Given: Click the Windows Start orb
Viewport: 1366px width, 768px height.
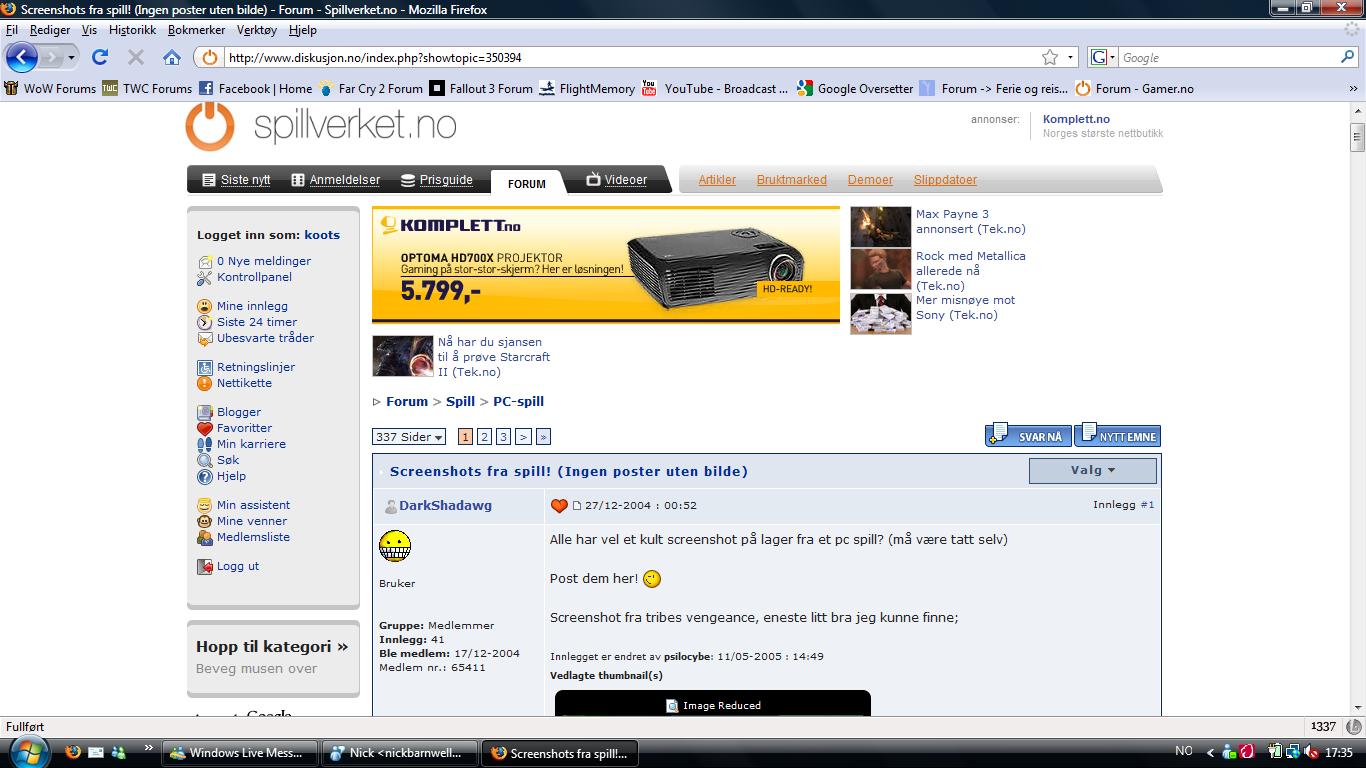Looking at the screenshot, I should coord(27,750).
